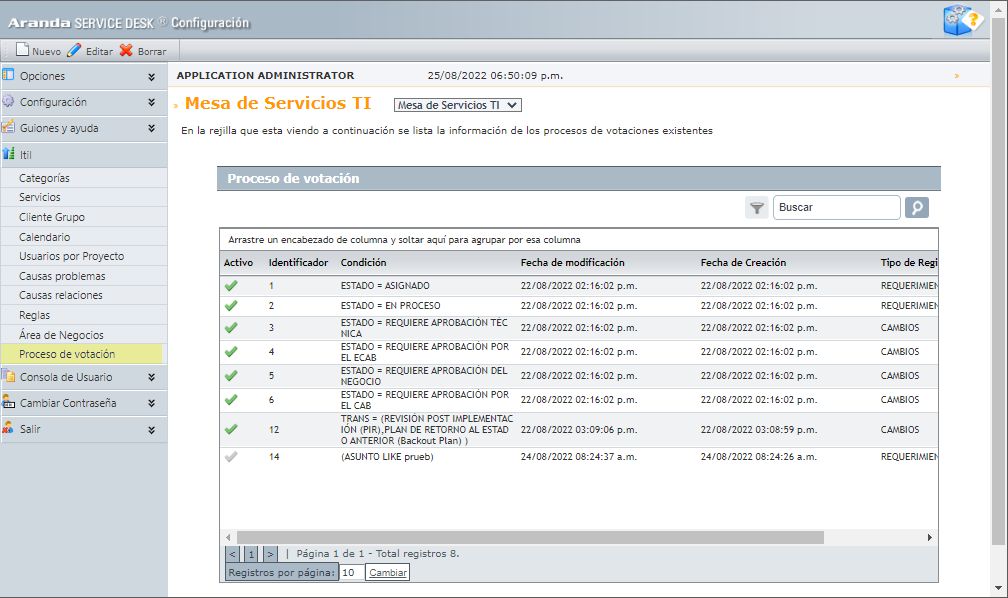
Task: Open the Mesa de Servicios TI dropdown
Action: 458,105
